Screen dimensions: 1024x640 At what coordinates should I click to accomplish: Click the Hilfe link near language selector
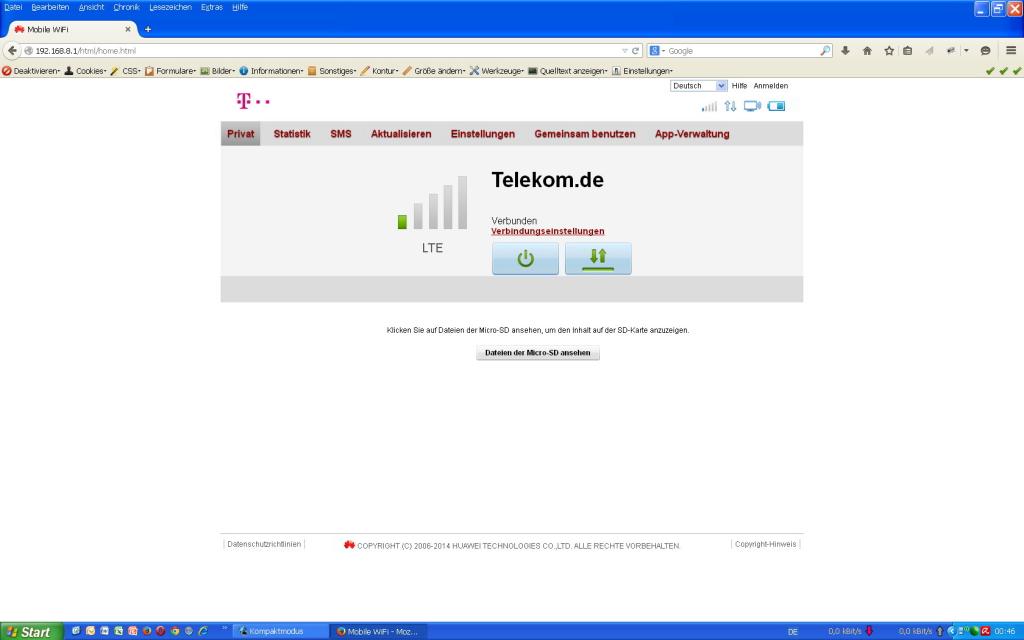[x=739, y=86]
